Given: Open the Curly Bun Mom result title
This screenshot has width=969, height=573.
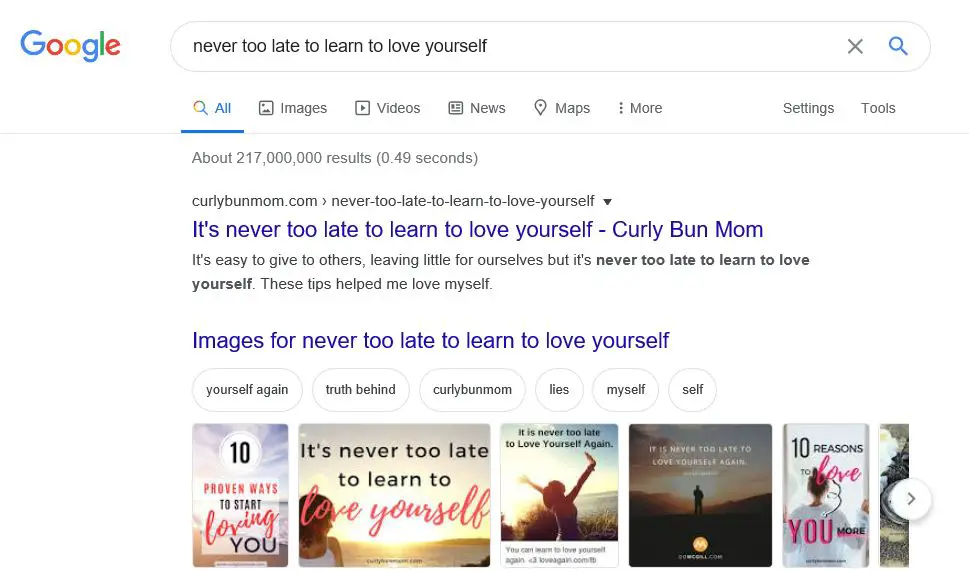Looking at the screenshot, I should coord(477,229).
